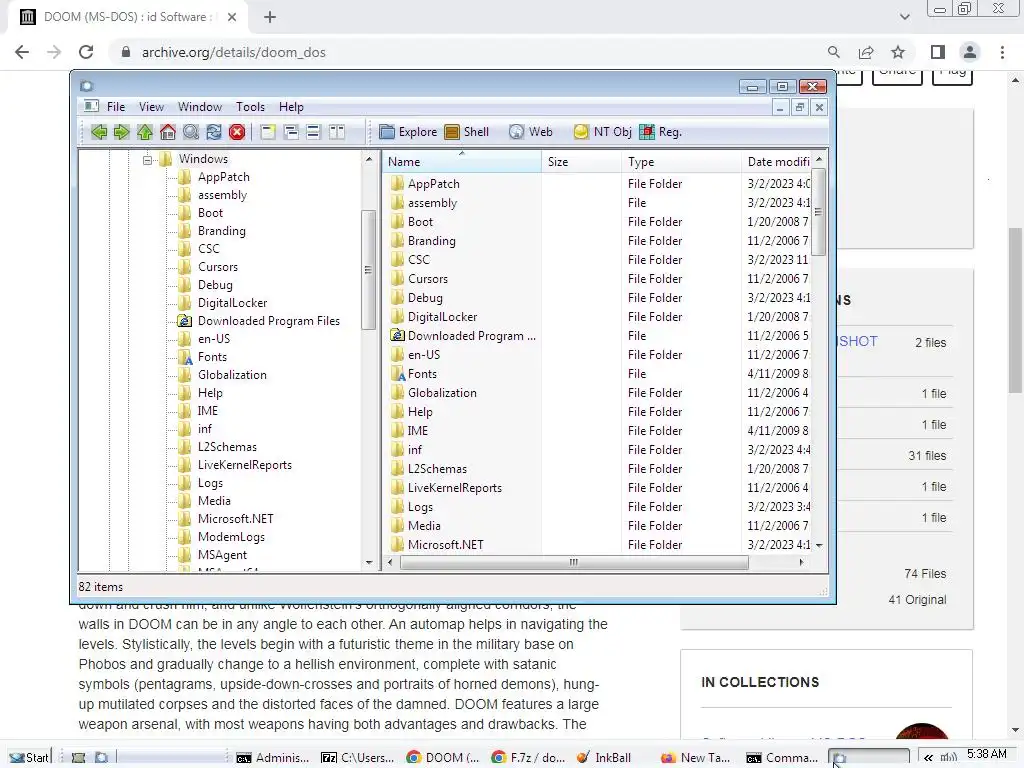Click the new window layout icon

[268, 132]
